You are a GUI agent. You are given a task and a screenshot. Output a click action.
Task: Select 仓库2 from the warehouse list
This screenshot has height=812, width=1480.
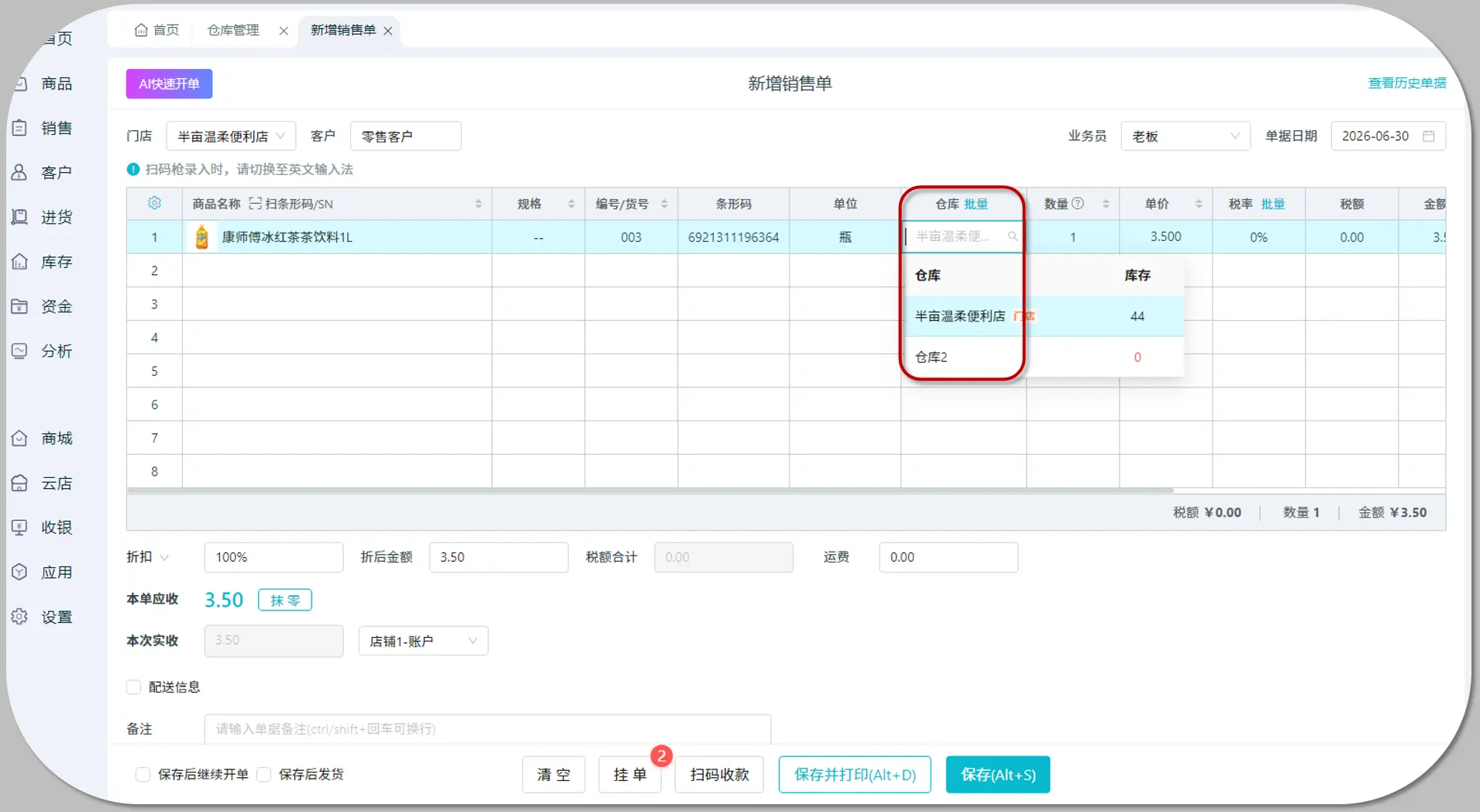1044,357
